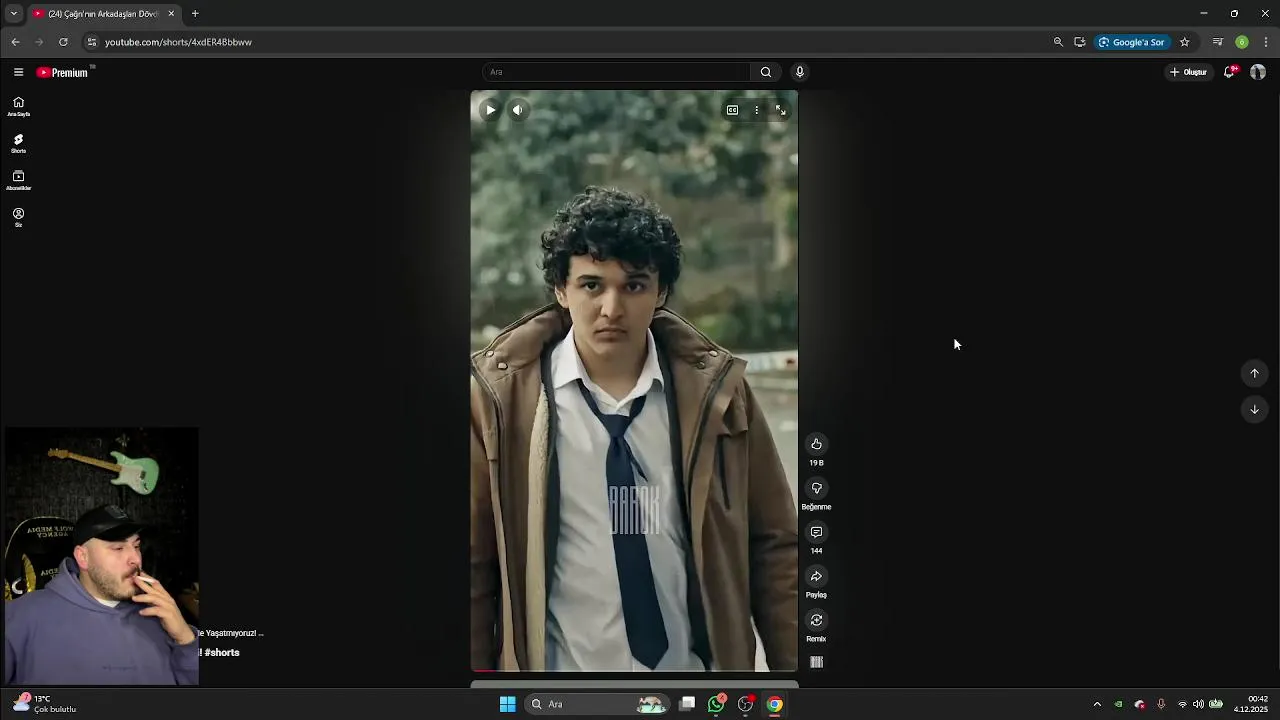Open the Windows Start menu

[x=507, y=704]
